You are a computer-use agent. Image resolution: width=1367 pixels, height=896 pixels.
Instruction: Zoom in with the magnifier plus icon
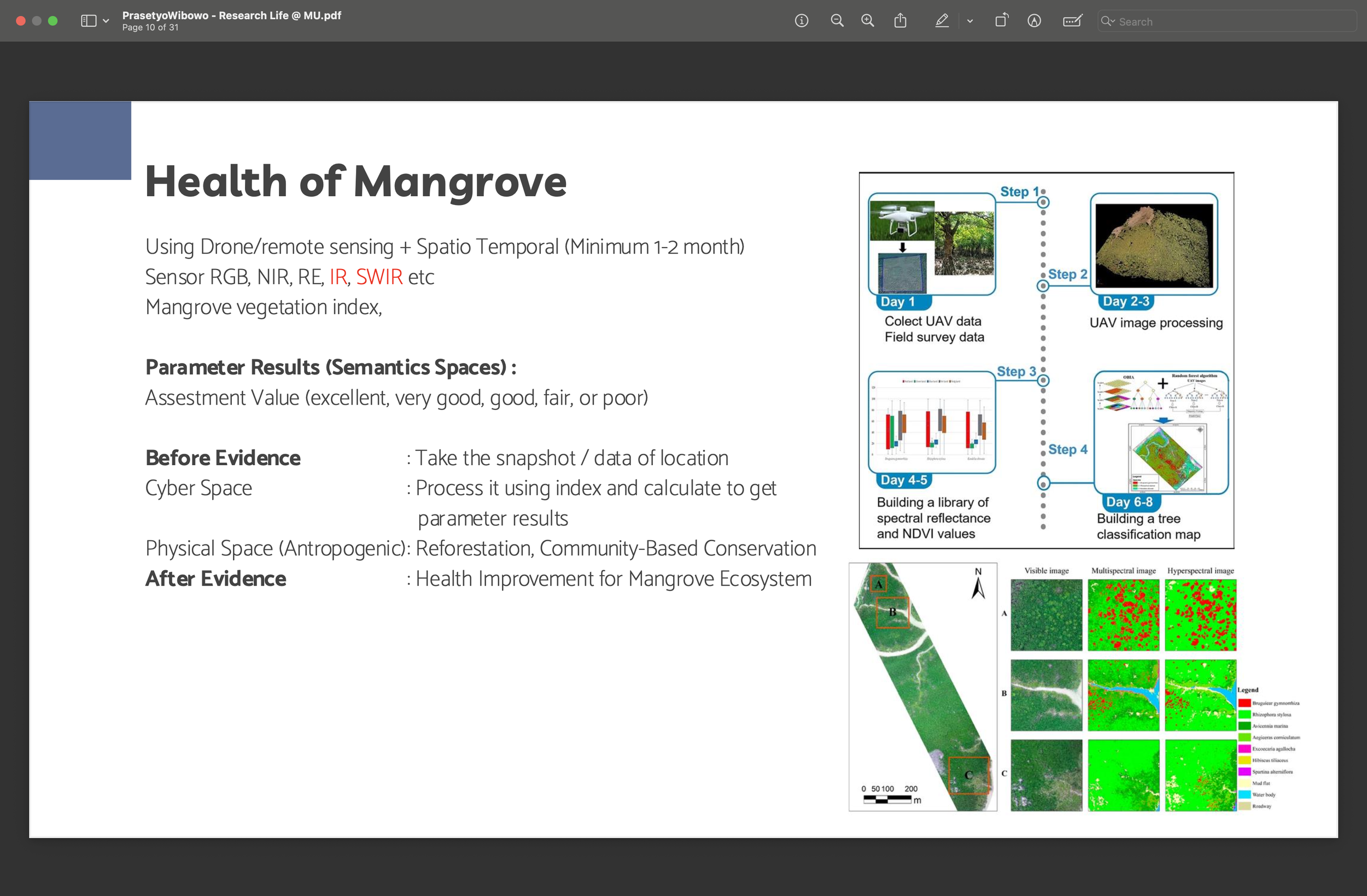click(x=867, y=21)
